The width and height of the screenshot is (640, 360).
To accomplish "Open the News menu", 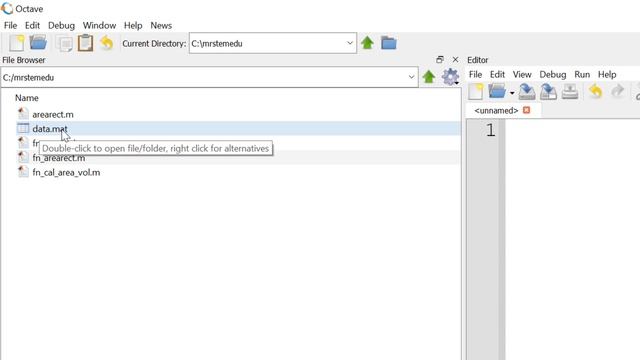I will 161,25.
